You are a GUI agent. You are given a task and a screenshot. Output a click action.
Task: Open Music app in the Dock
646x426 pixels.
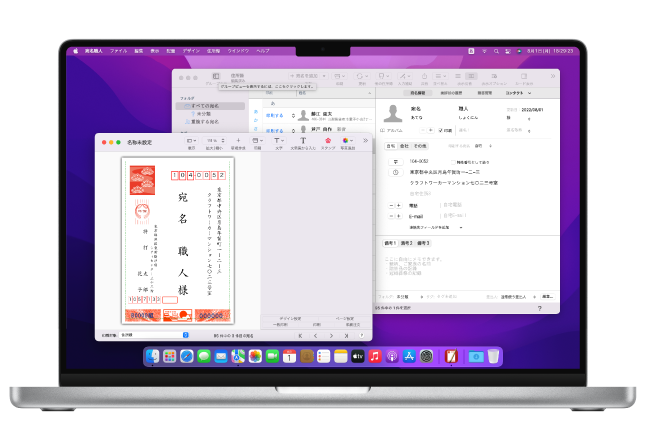[375, 356]
